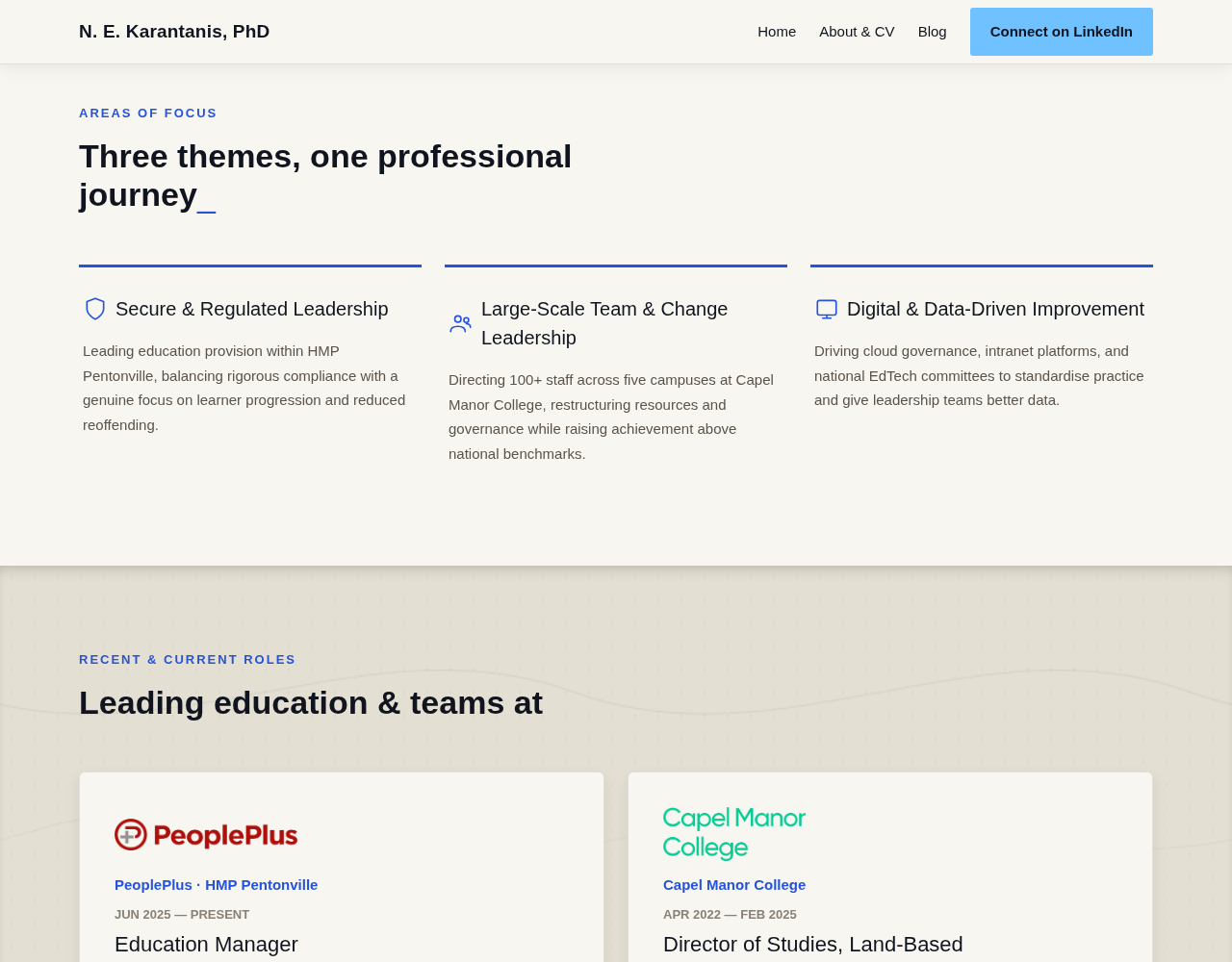The width and height of the screenshot is (1232, 962).
Task: Click the Leading education & teams at heading
Action: click(311, 703)
